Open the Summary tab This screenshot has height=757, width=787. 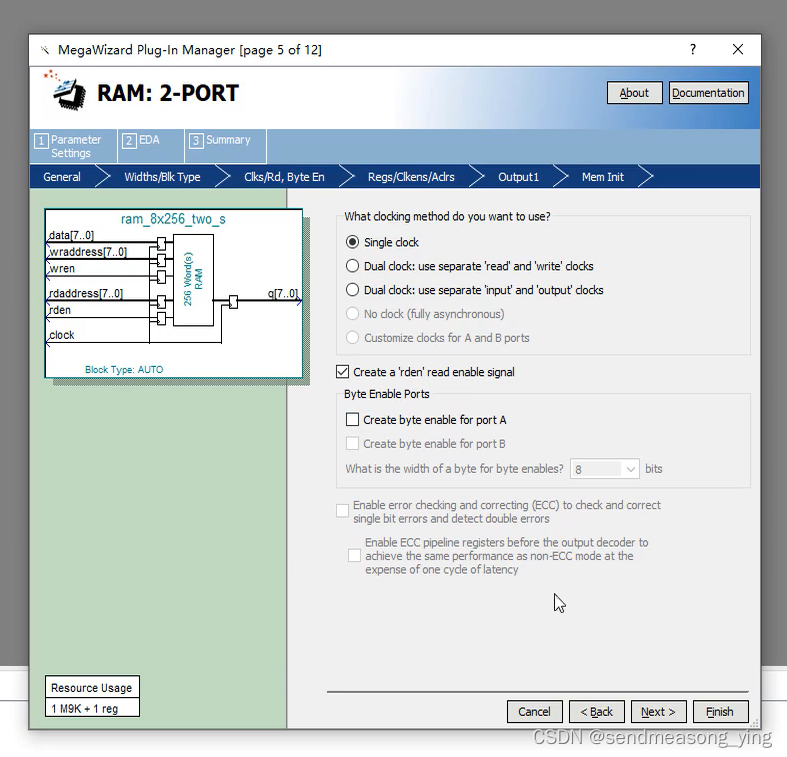(x=225, y=146)
